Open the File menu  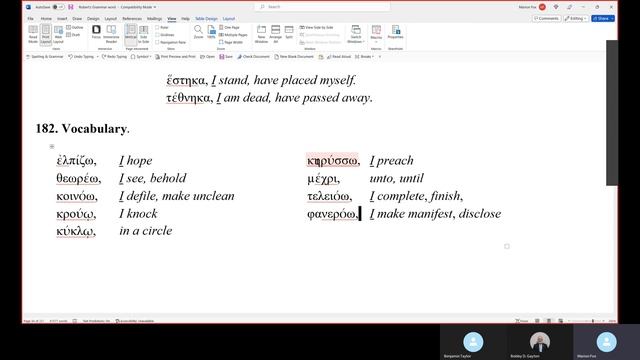[x=31, y=19]
